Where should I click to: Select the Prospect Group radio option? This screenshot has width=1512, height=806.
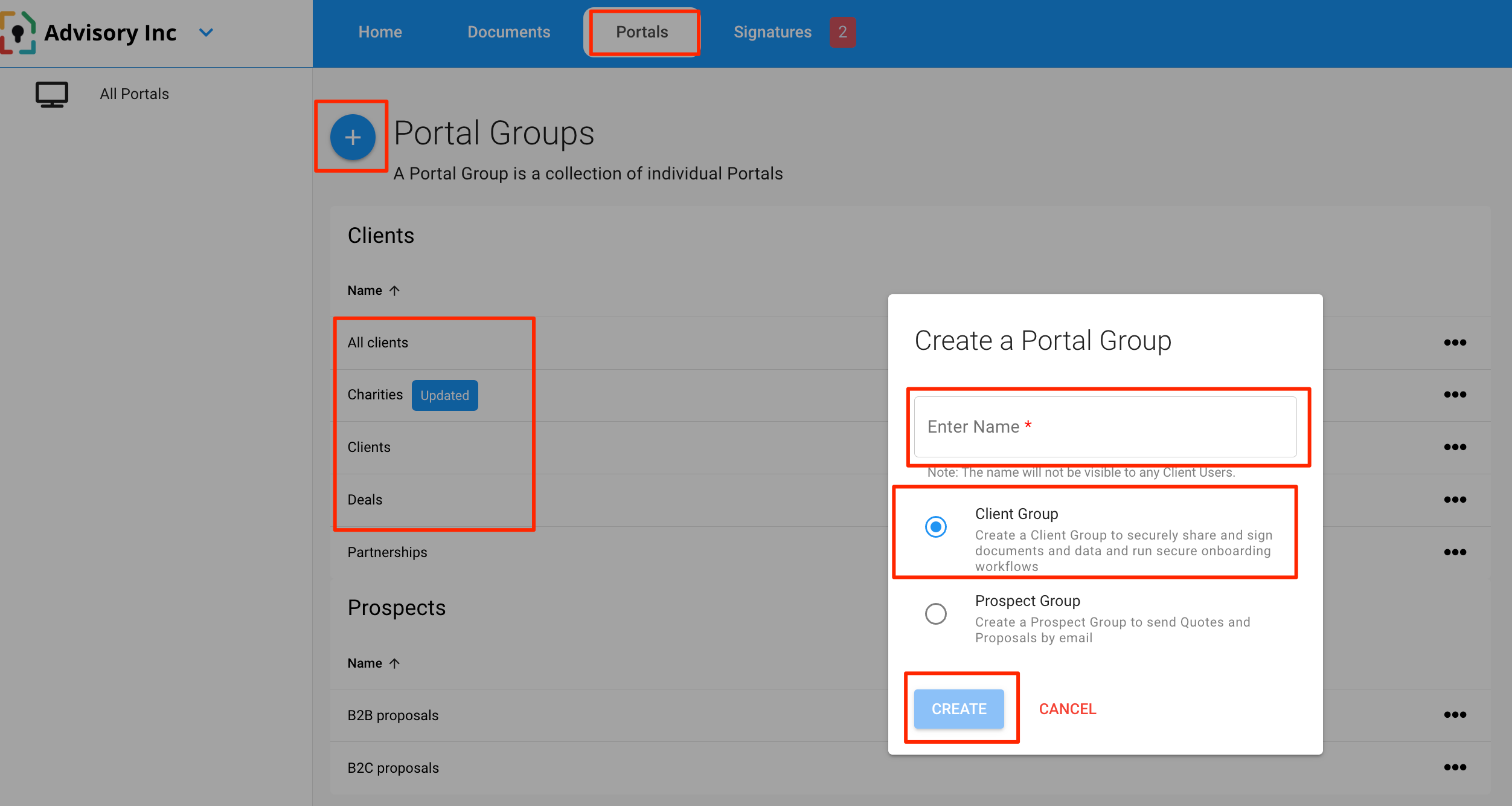935,614
